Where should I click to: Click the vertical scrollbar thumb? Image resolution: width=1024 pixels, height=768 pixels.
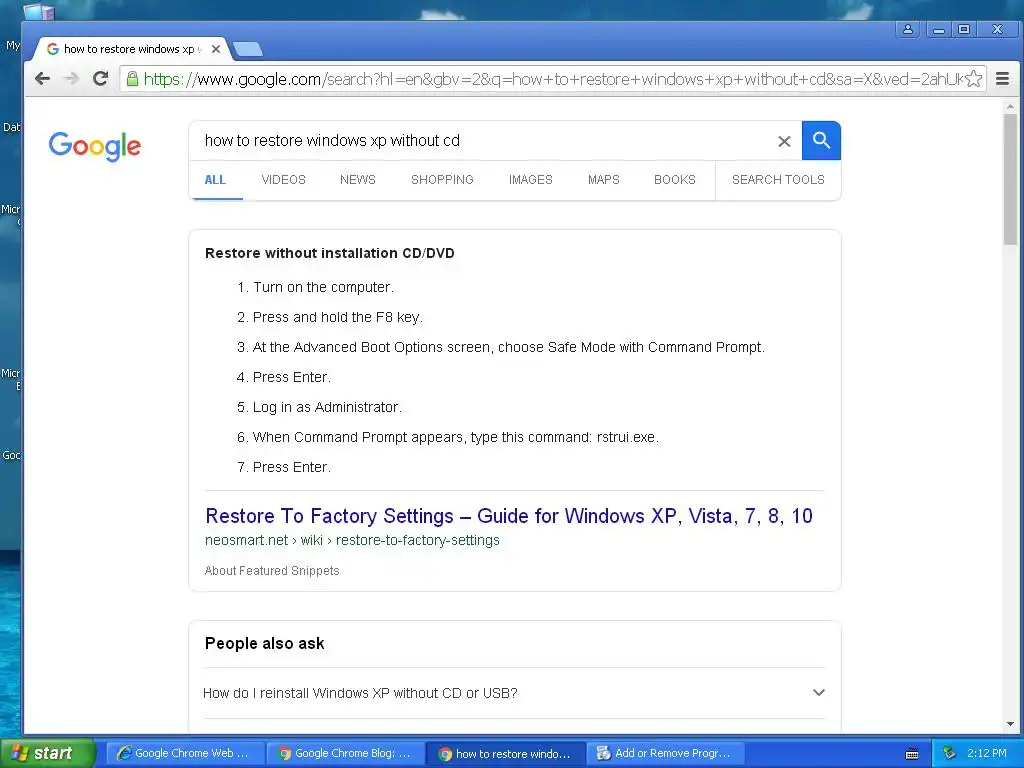[1010, 180]
